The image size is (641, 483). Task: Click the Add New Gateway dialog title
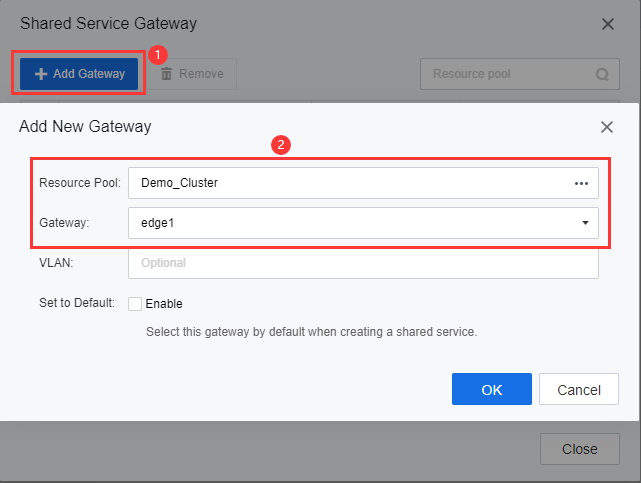(85, 127)
